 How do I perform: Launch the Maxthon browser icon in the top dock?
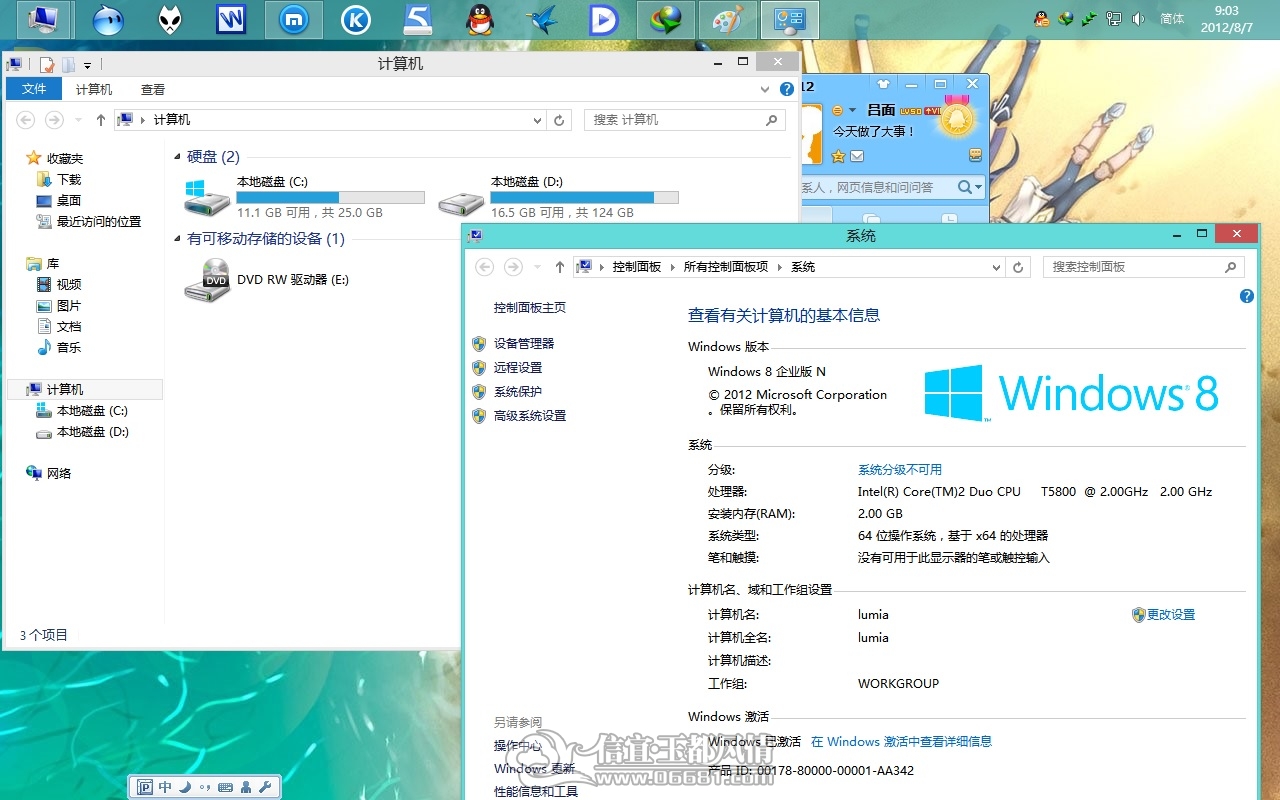[294, 19]
